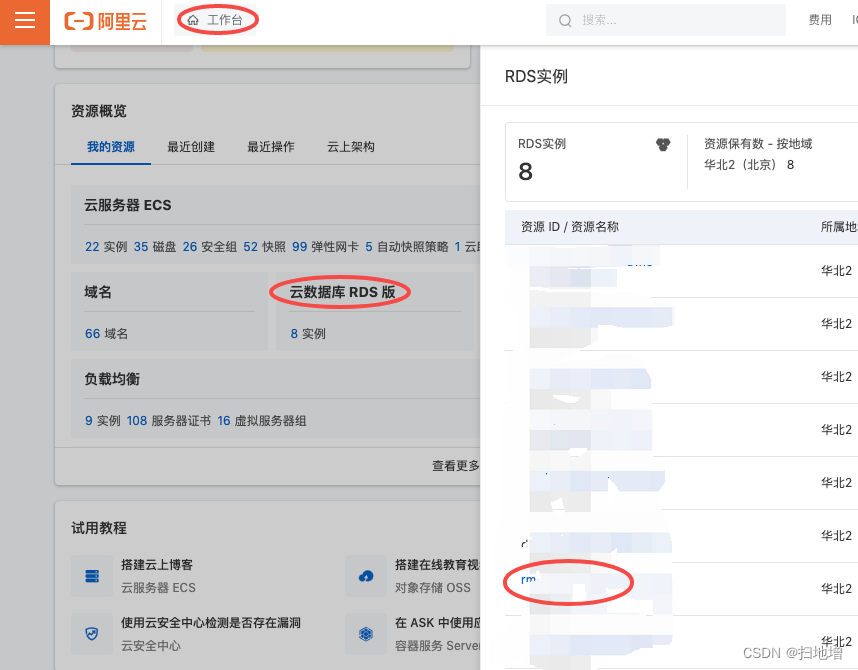The width and height of the screenshot is (858, 670).
Task: Click the hexagon container service icon
Action: coord(366,634)
